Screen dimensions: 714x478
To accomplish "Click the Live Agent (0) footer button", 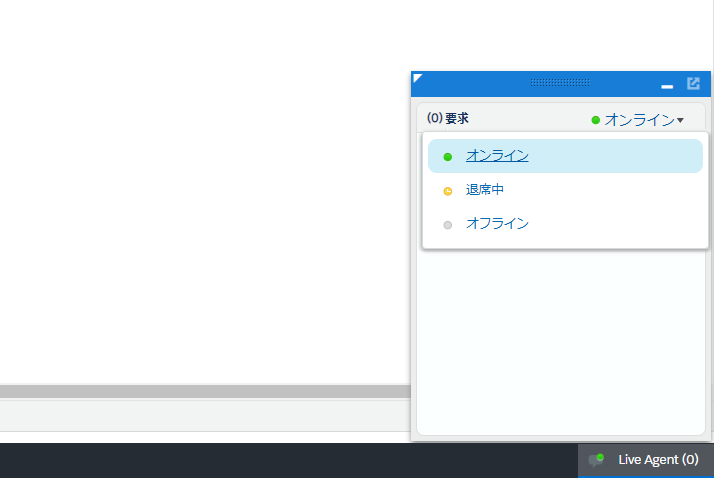I will click(x=646, y=460).
